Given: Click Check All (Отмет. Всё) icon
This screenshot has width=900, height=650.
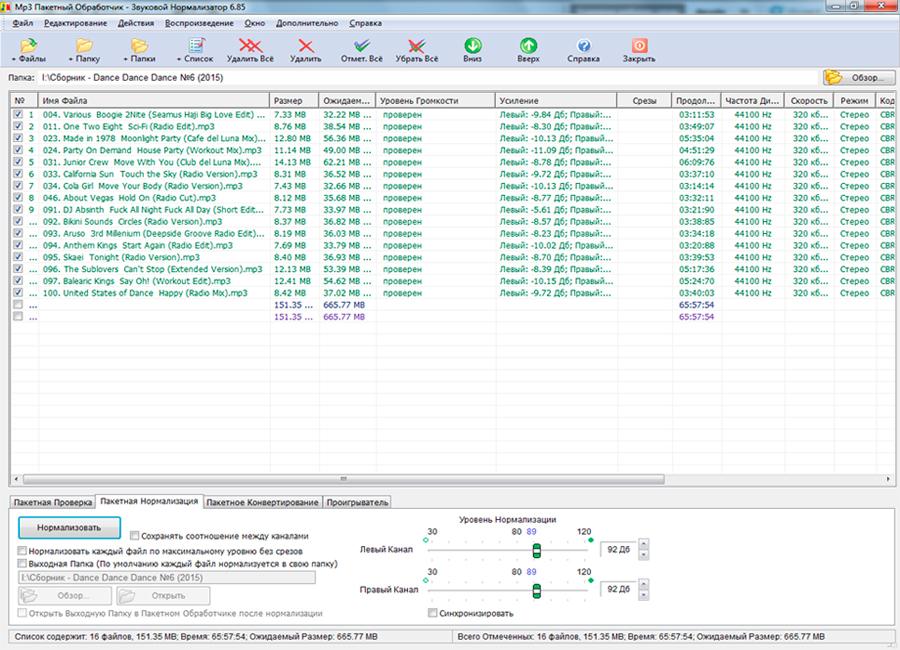Looking at the screenshot, I should [362, 46].
